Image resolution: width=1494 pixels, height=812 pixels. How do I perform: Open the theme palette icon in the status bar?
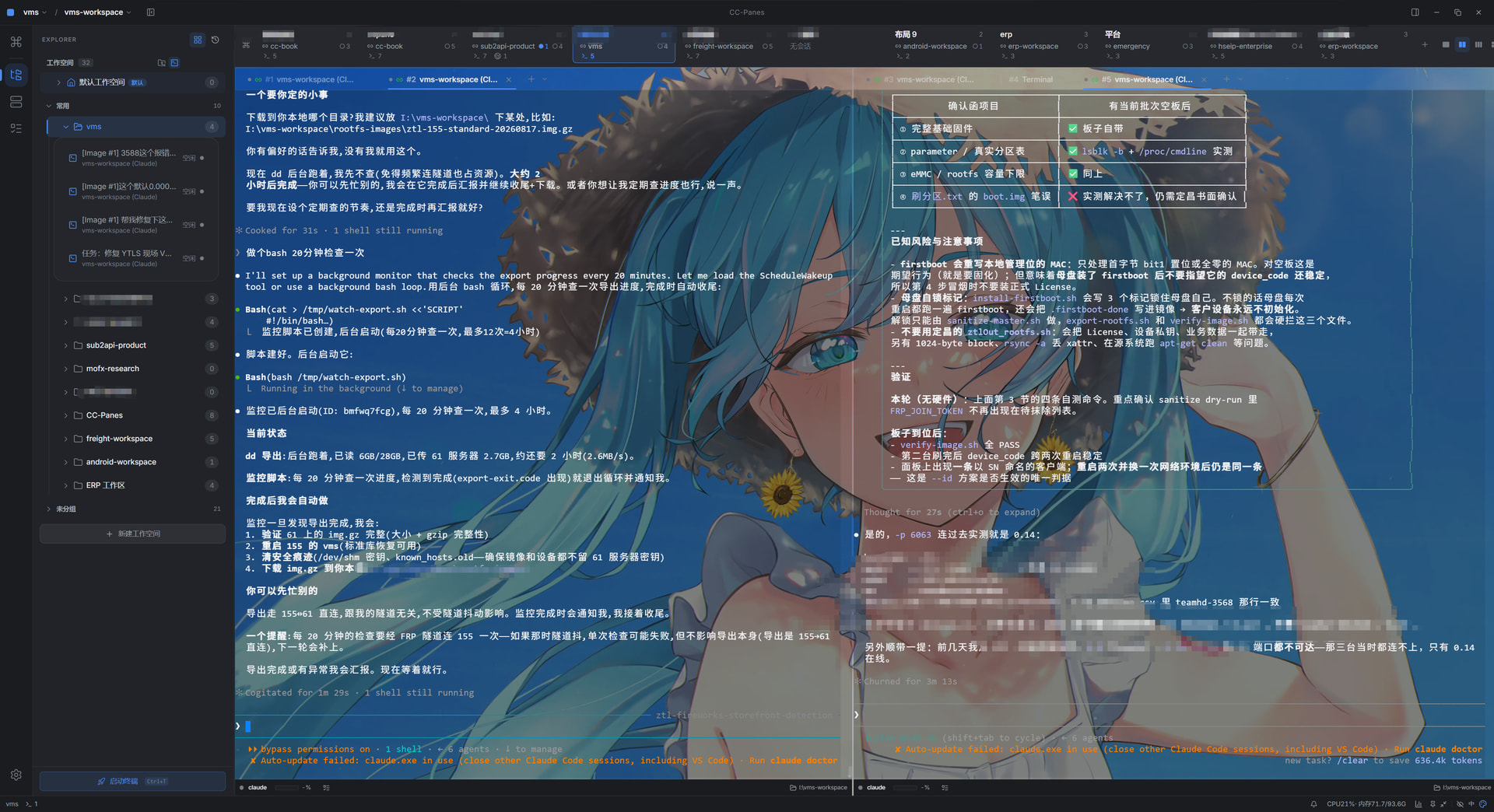[1483, 804]
